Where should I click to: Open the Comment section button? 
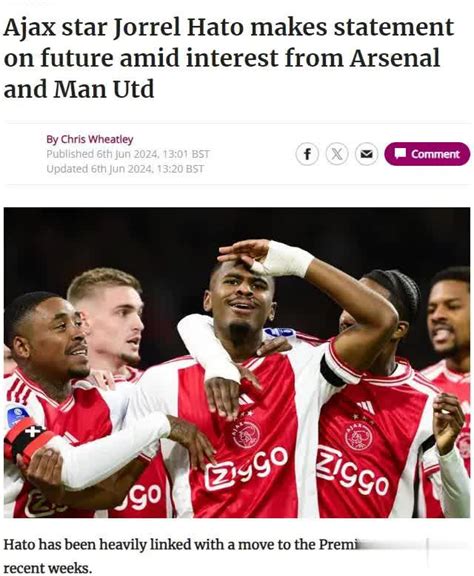coord(427,154)
